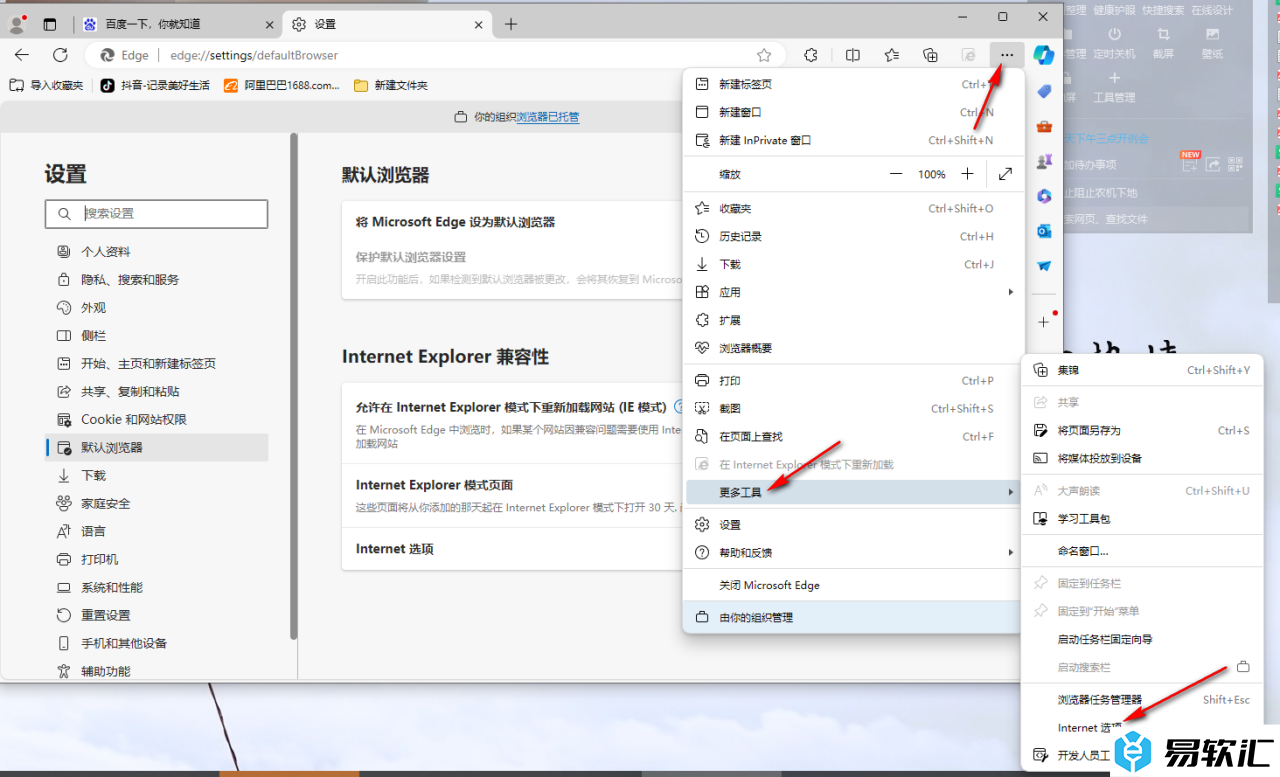This screenshot has width=1280, height=777.
Task: Select 关闭 Microsoft Edge menu item
Action: pyautogui.click(x=854, y=585)
